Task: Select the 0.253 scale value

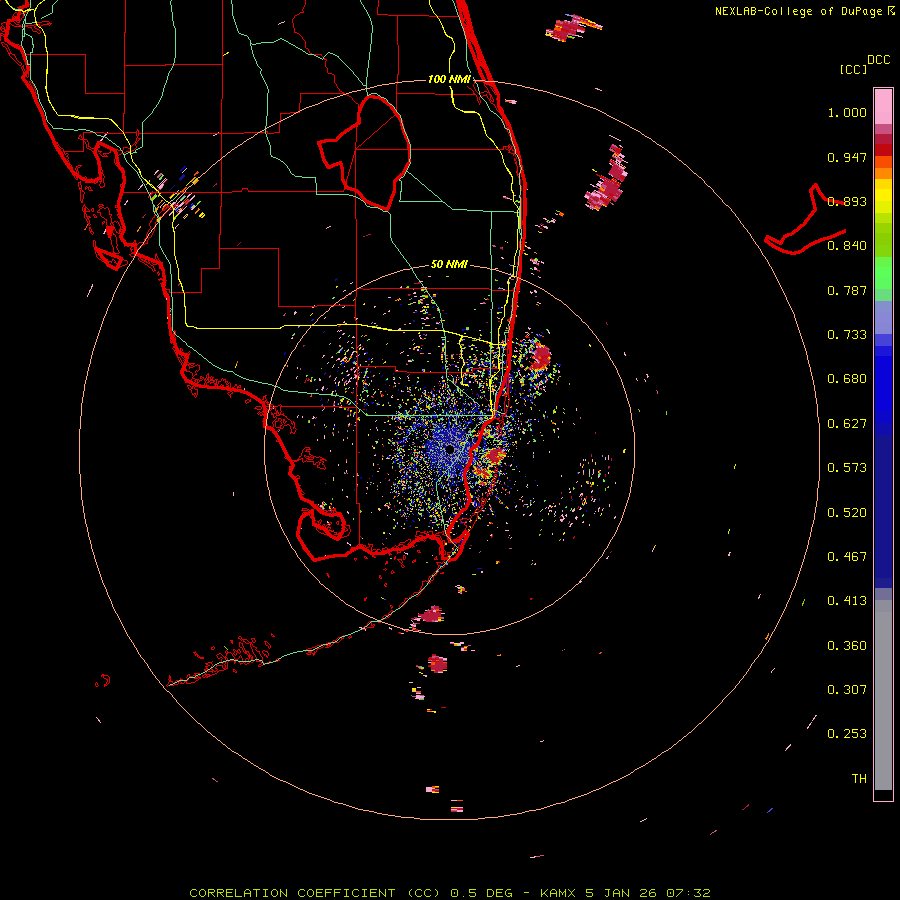Action: pyautogui.click(x=847, y=734)
